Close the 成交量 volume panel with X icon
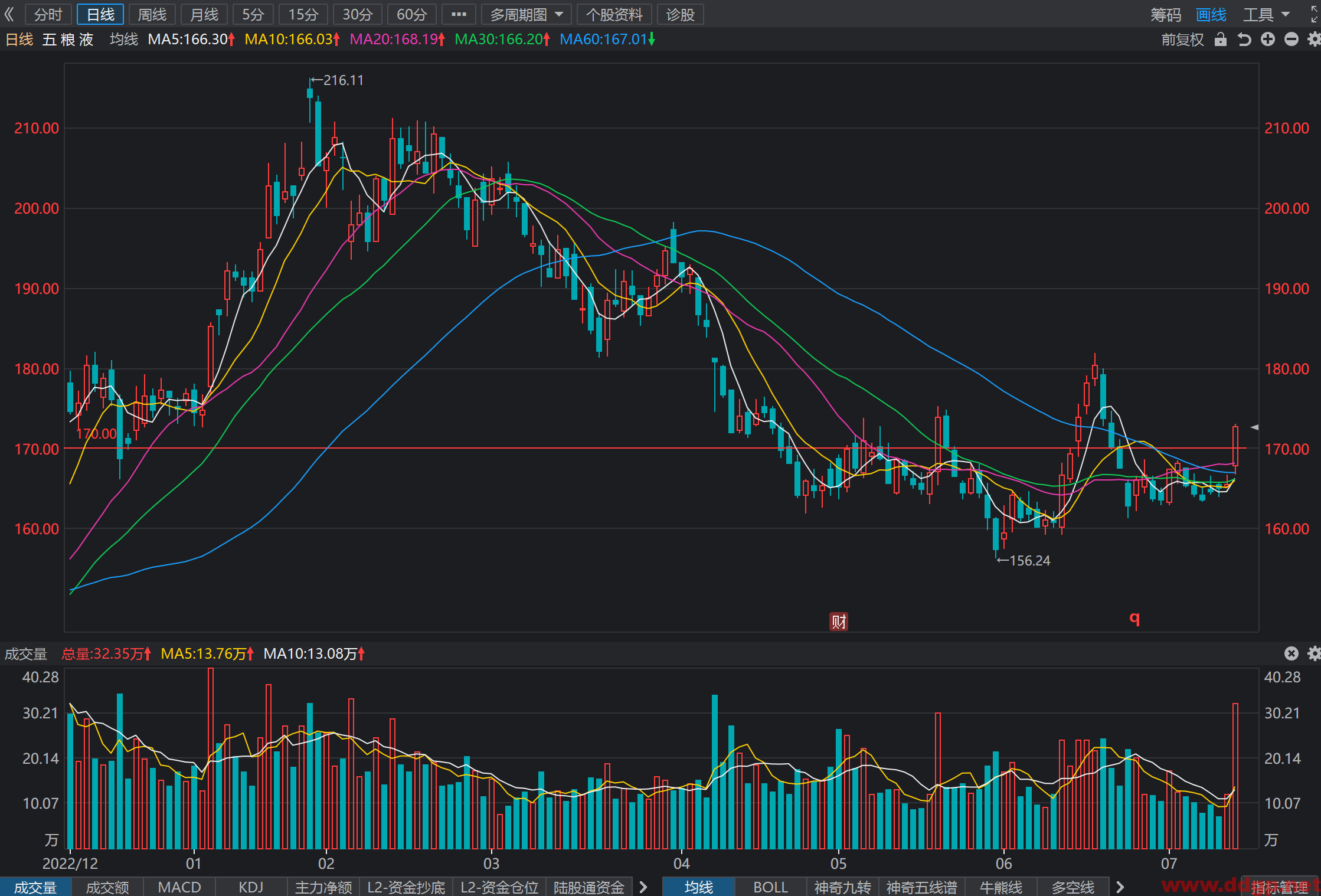The width and height of the screenshot is (1321, 896). [x=1291, y=653]
